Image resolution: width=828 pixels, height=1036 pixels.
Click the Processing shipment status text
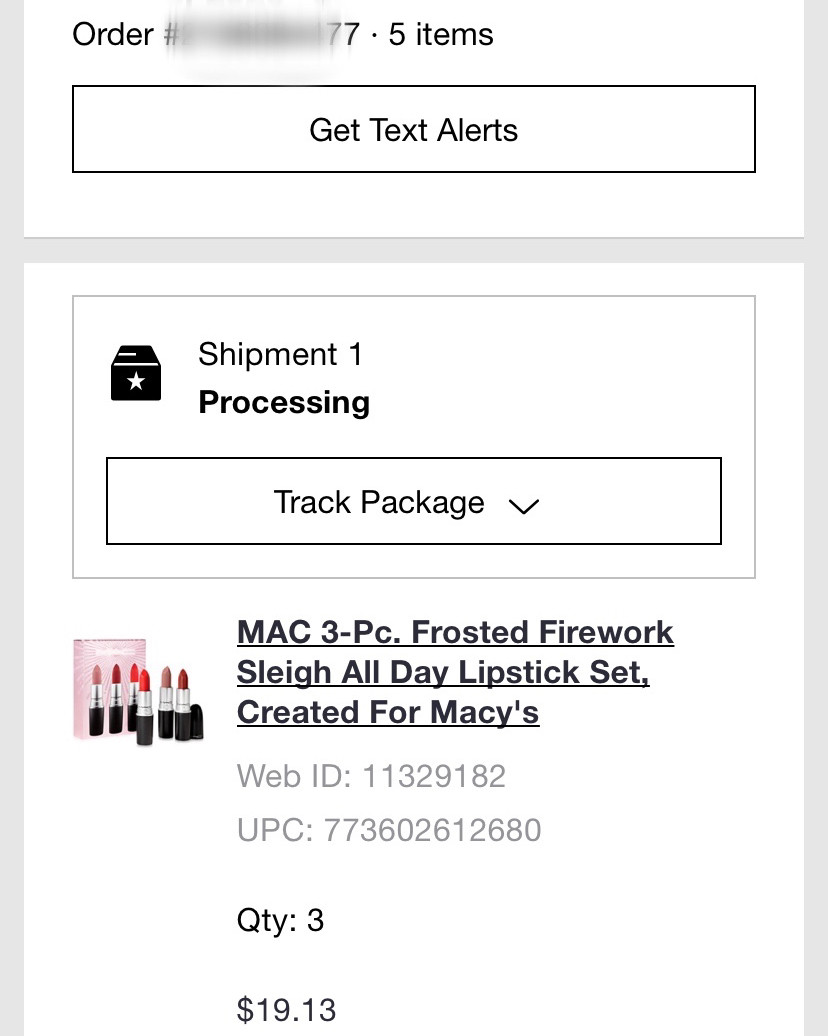pos(284,402)
